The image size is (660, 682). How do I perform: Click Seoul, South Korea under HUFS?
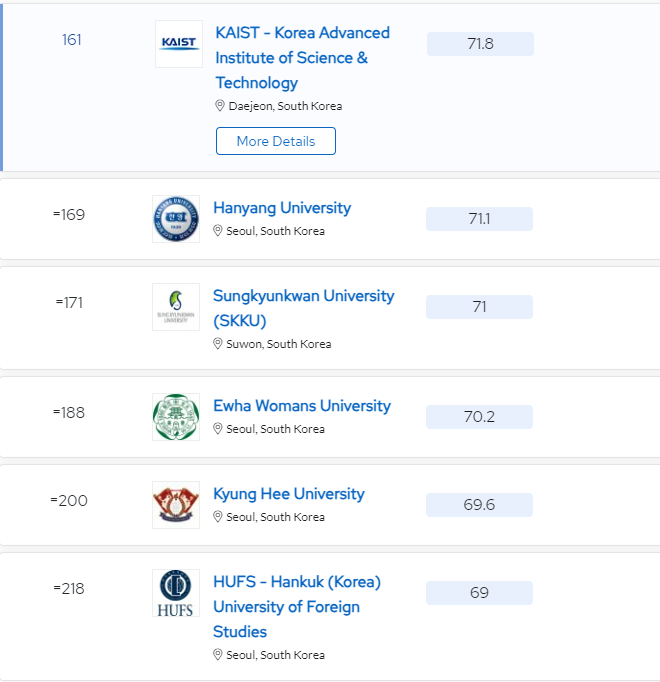(275, 655)
